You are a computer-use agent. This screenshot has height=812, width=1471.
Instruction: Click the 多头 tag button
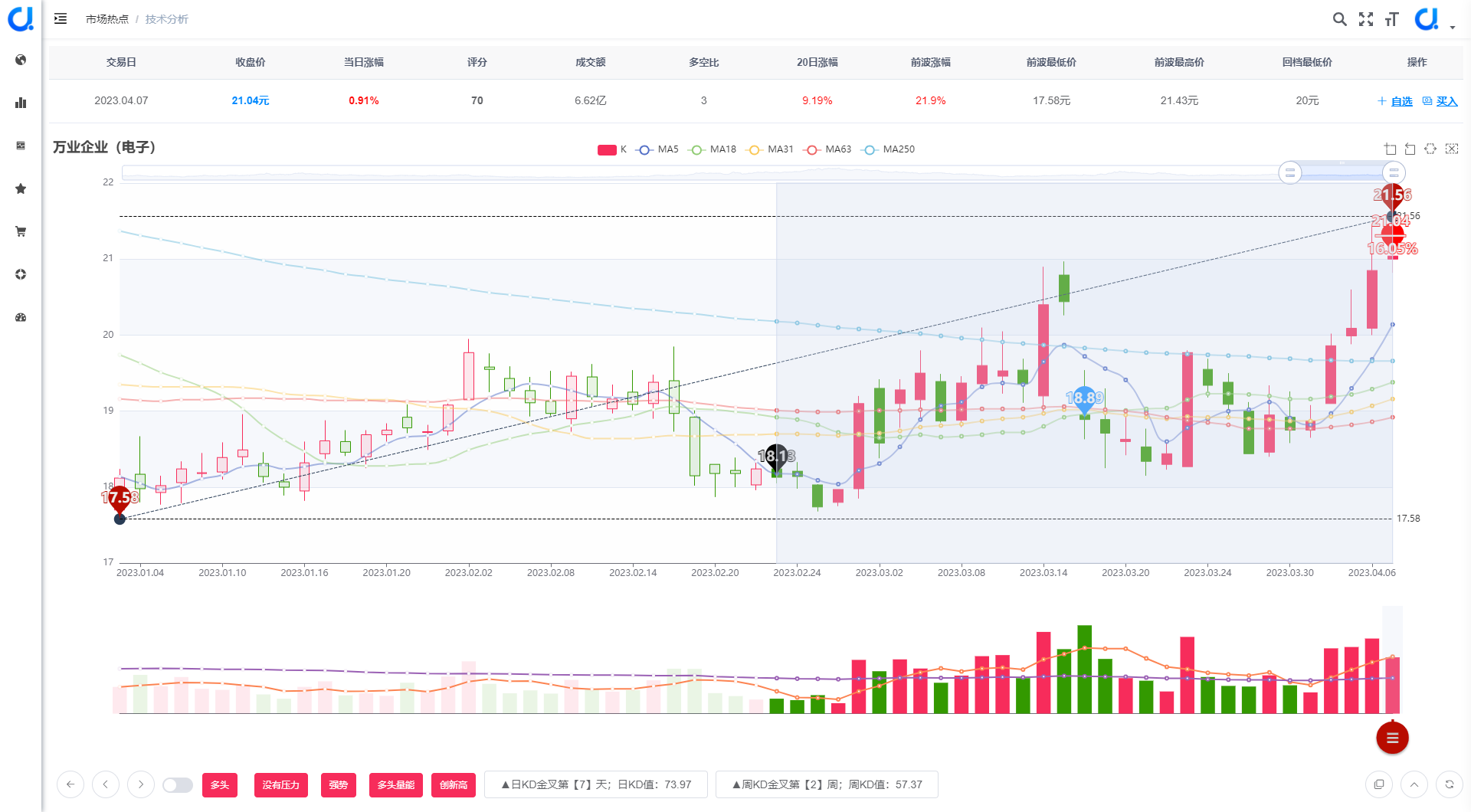click(220, 785)
